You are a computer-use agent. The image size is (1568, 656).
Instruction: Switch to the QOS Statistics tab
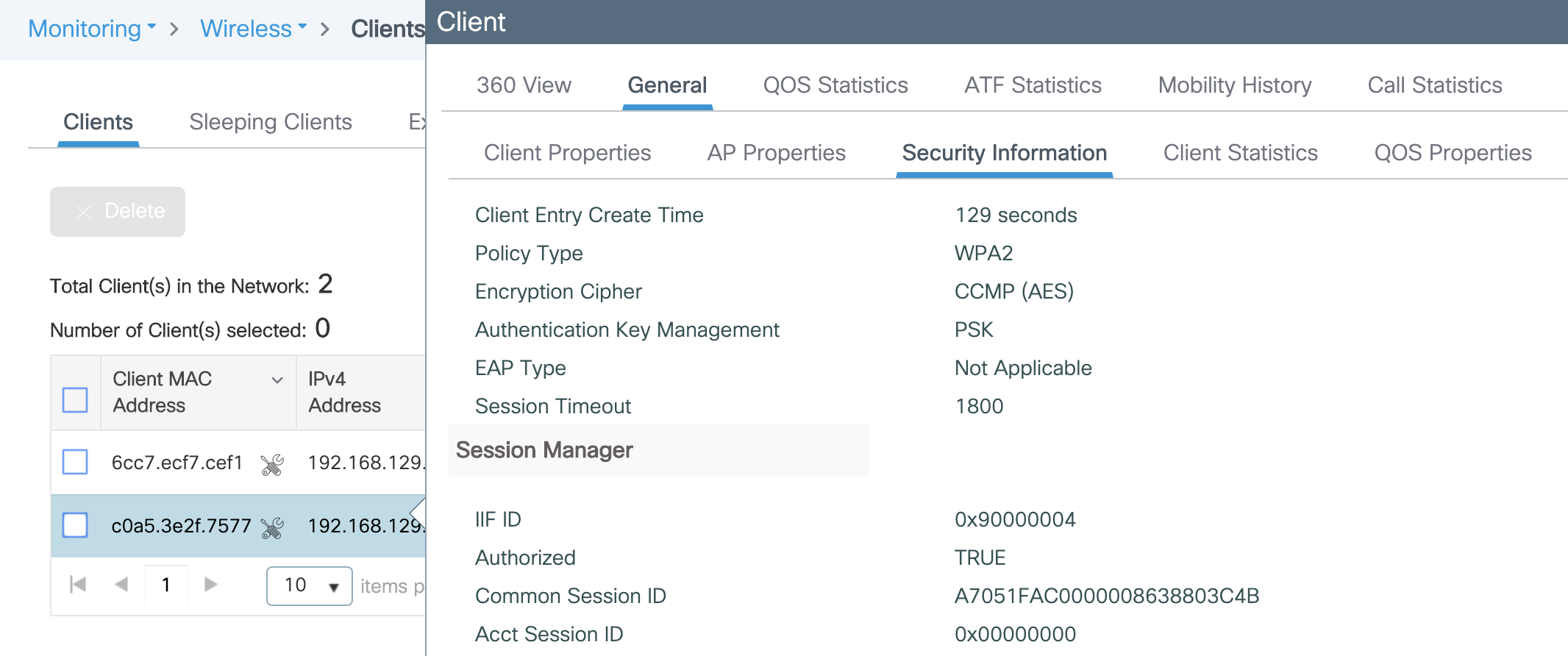(x=835, y=85)
